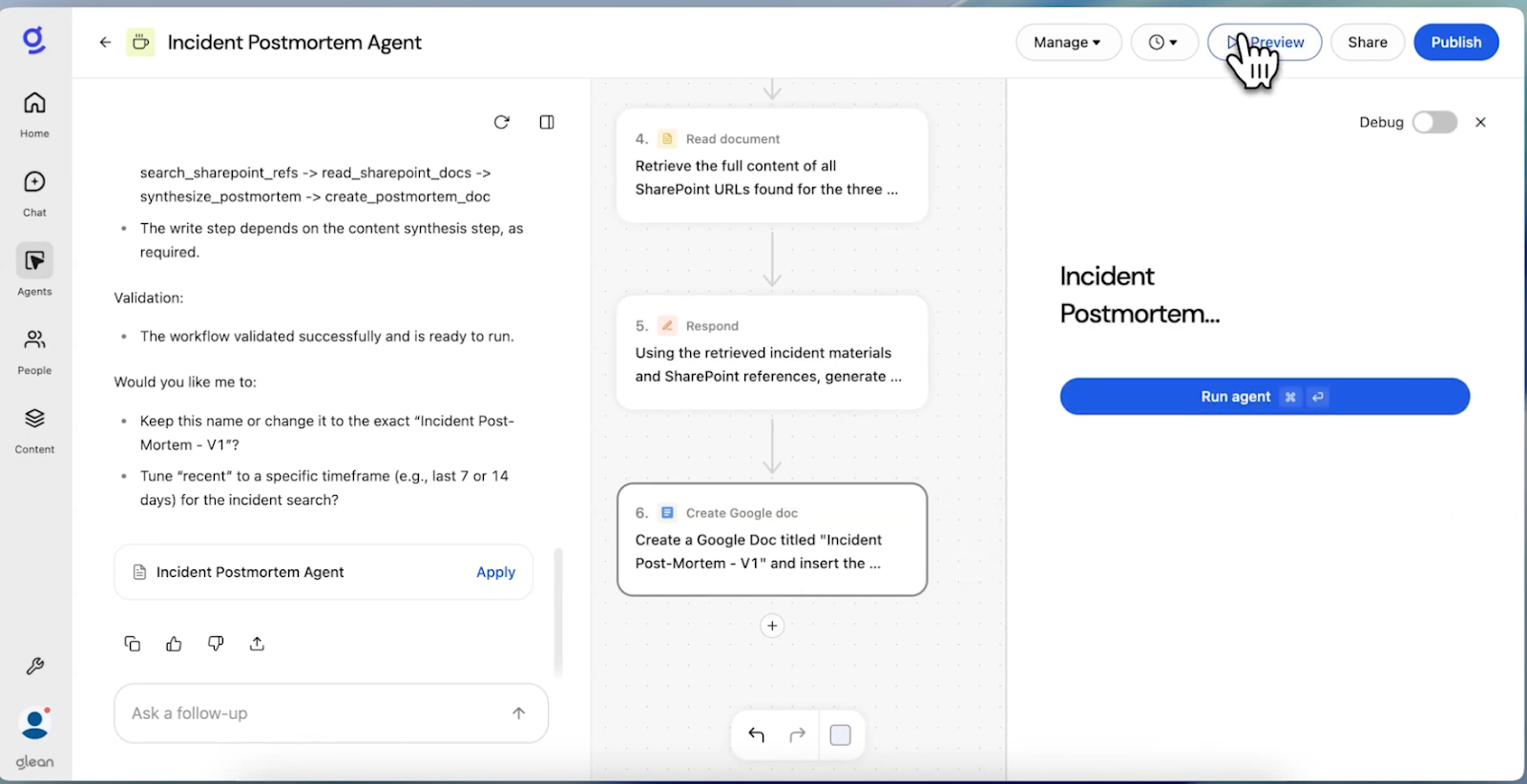Click the Incident Postmortem Agent card document icon
Viewport: 1527px width, 784px height.
click(139, 572)
